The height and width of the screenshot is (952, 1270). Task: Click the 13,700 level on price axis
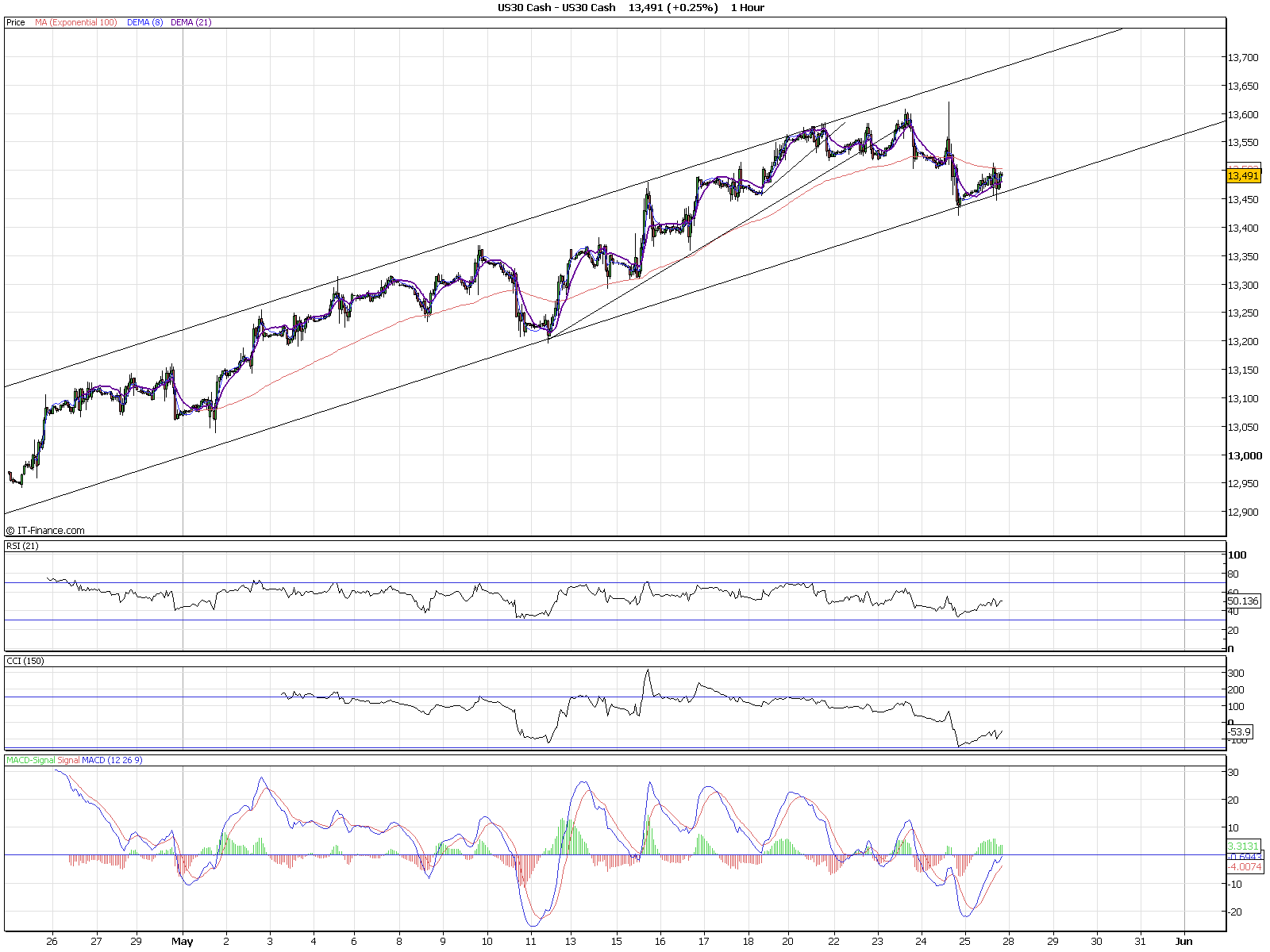pyautogui.click(x=1244, y=57)
